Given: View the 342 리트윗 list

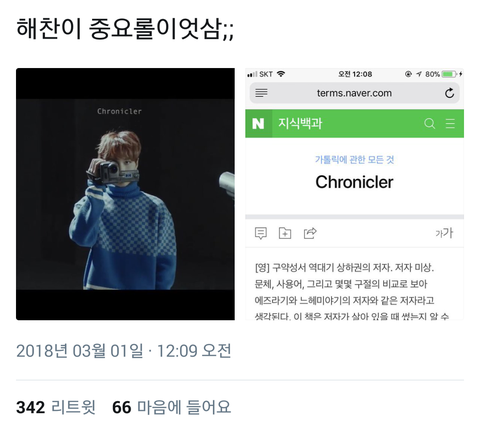Looking at the screenshot, I should [x=56, y=407].
